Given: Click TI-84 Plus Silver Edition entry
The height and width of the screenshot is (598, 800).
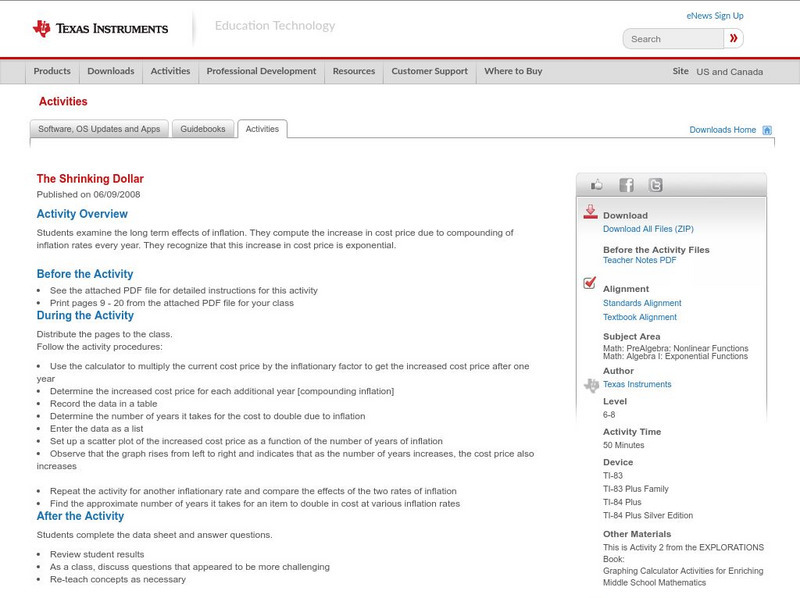Looking at the screenshot, I should tap(648, 515).
